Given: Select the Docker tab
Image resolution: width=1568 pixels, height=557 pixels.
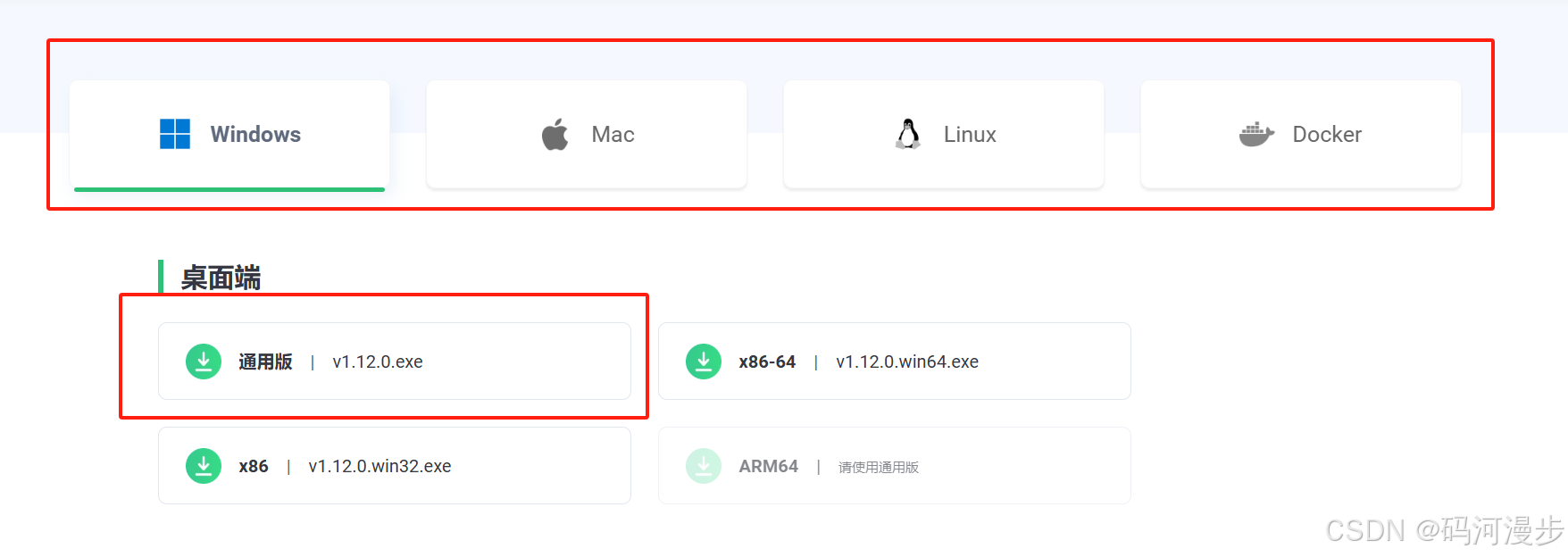Looking at the screenshot, I should tap(1301, 135).
